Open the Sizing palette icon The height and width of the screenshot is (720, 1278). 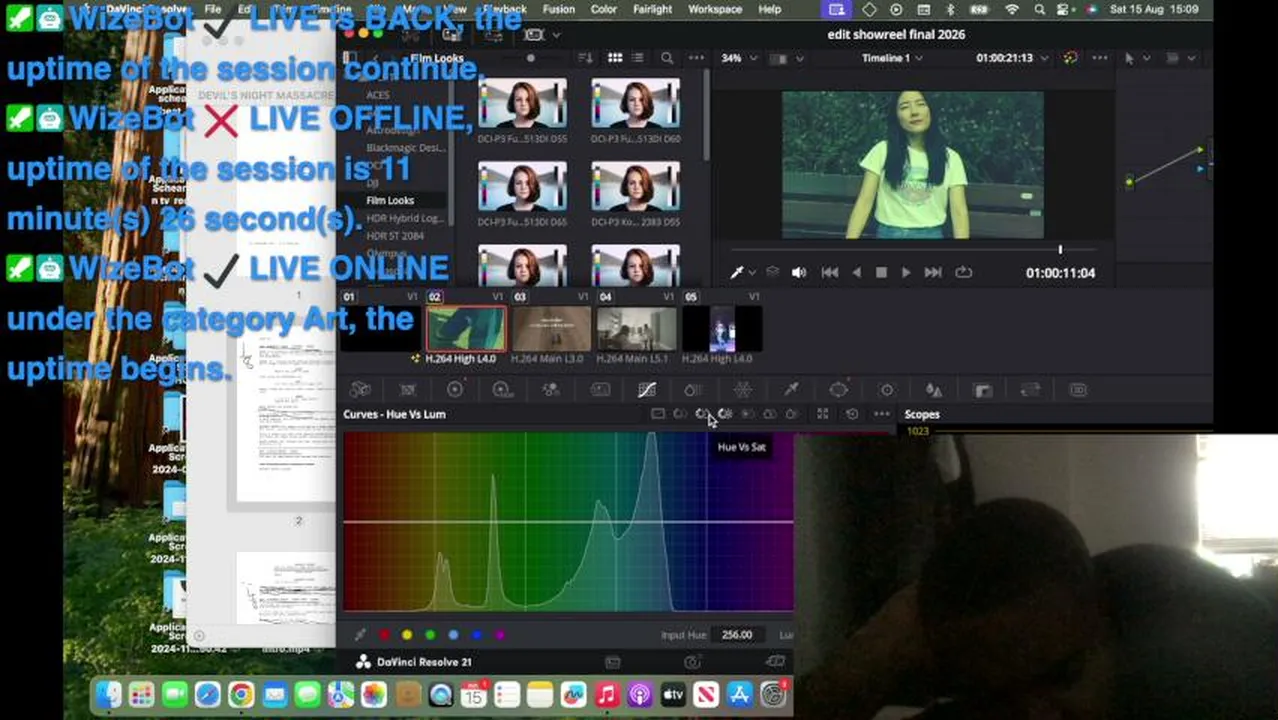(x=1030, y=390)
